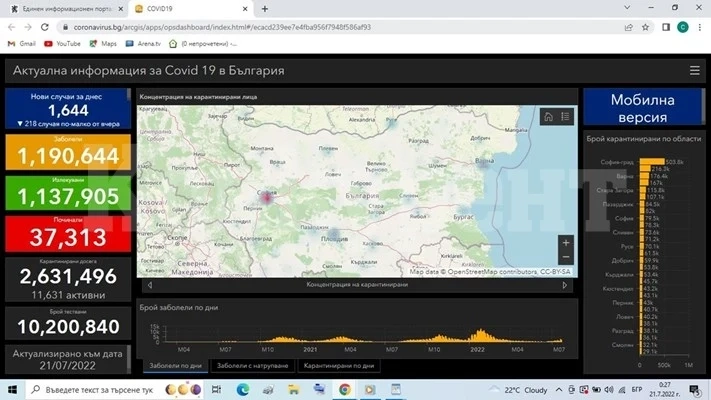Image resolution: width=711 pixels, height=400 pixels.
Task: Click the Sofia hotspot on the map
Action: (x=267, y=197)
